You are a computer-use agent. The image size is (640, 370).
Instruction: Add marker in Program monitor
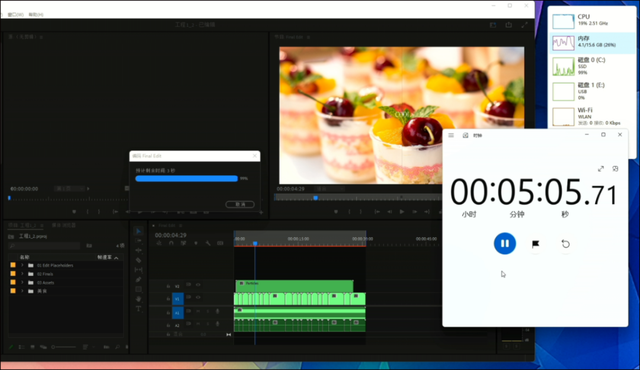click(x=336, y=212)
